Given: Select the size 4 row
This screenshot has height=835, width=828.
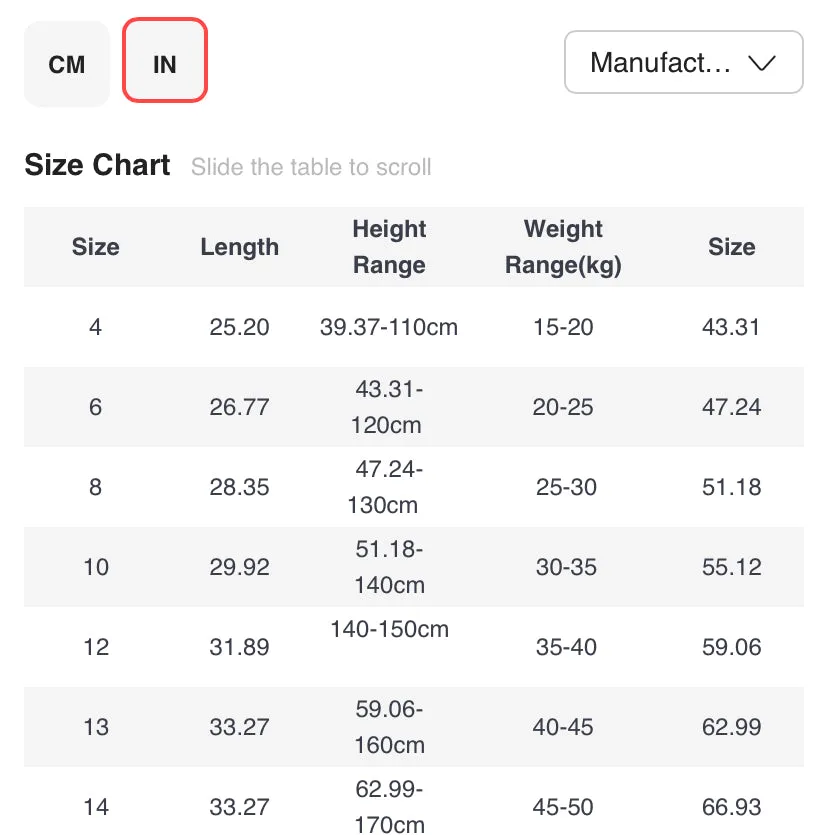Looking at the screenshot, I should click(x=414, y=327).
